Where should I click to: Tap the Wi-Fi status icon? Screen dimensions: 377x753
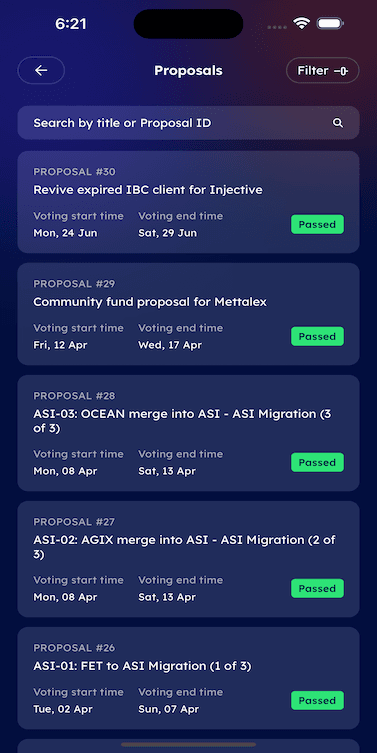302,23
